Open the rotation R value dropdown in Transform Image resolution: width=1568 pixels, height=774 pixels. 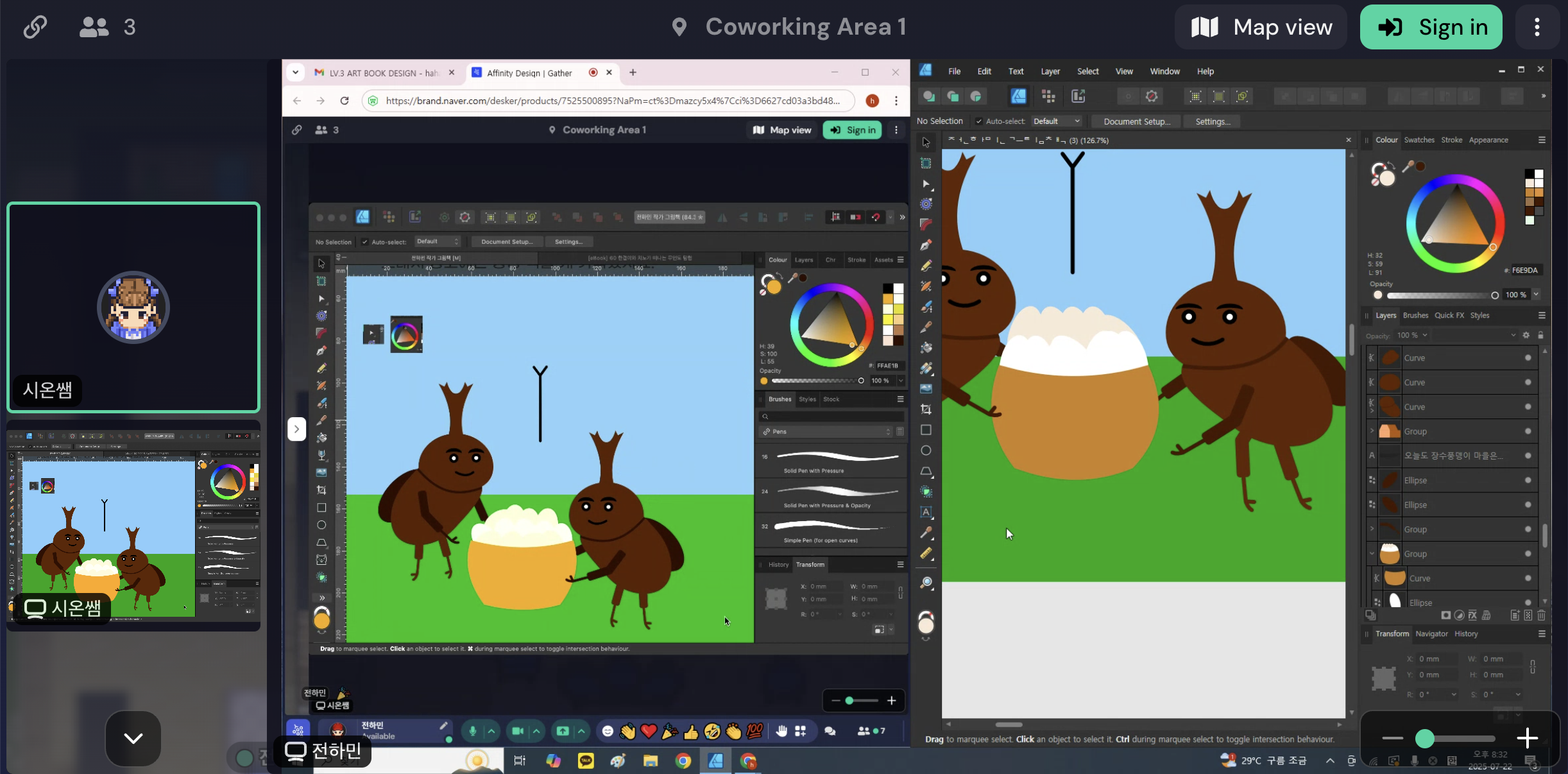pyautogui.click(x=1454, y=694)
